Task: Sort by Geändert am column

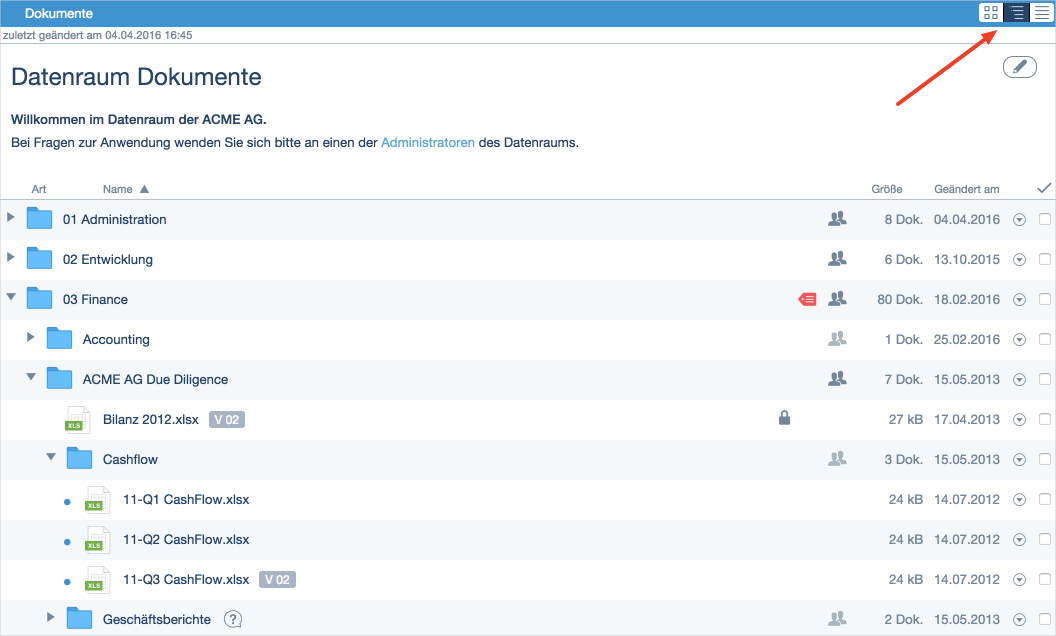Action: coord(966,189)
